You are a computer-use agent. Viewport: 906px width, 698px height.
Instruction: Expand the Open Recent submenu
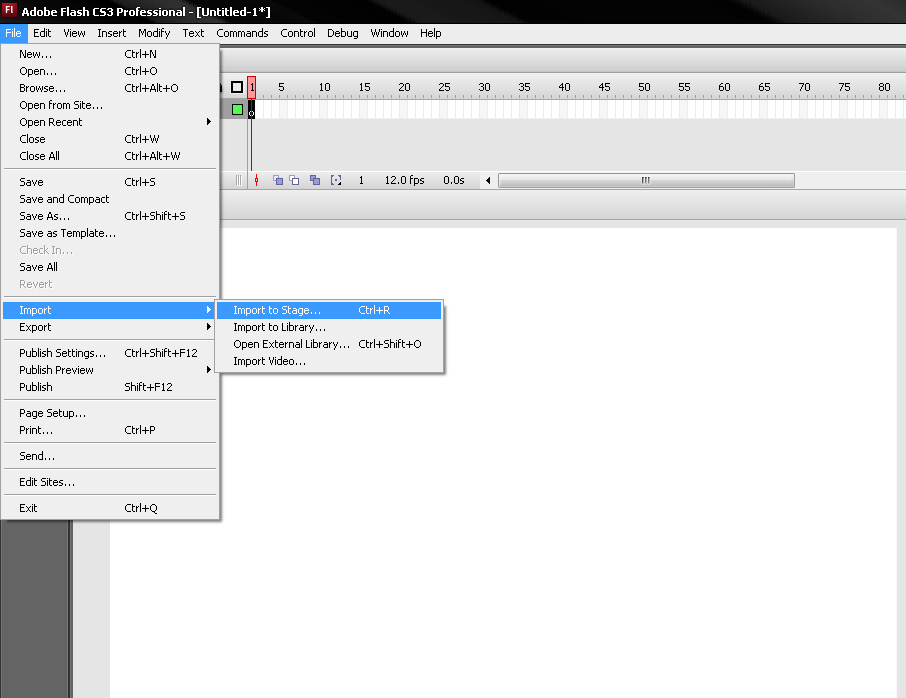point(110,122)
